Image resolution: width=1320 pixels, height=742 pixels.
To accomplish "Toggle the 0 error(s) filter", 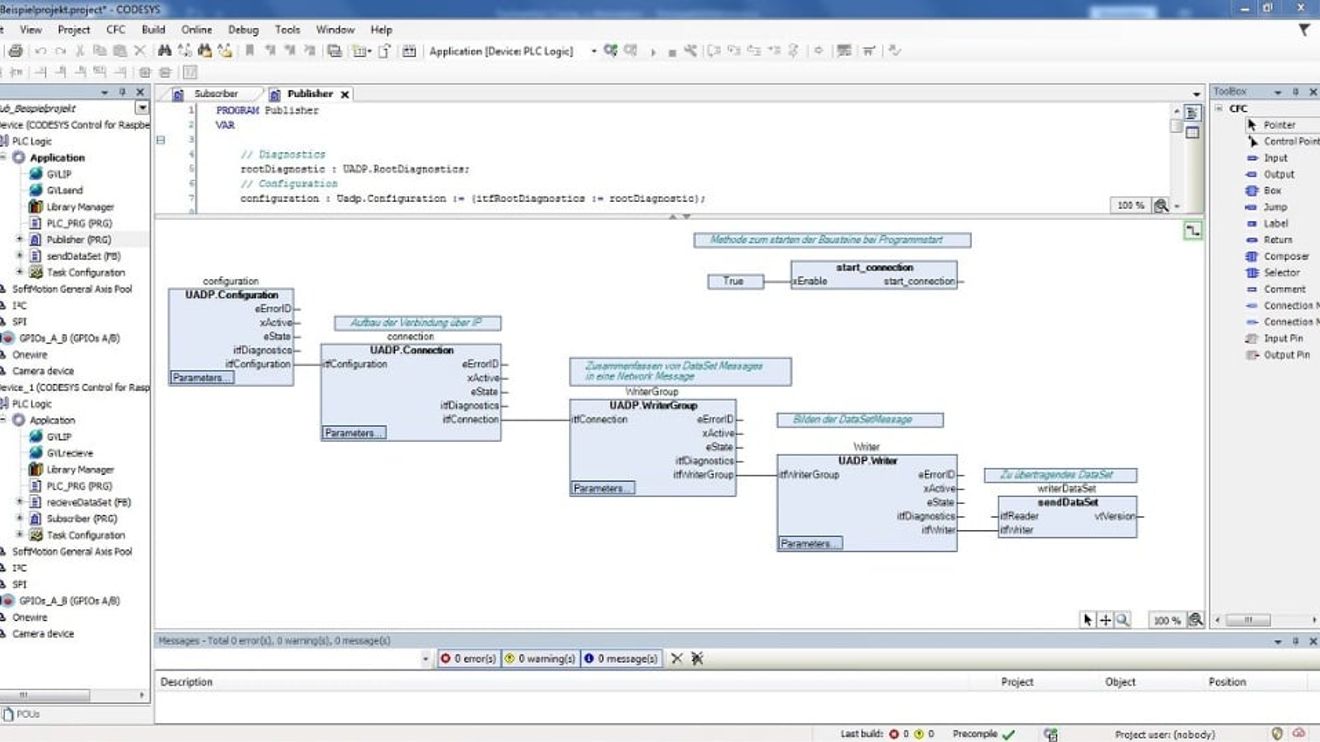I will coord(468,659).
